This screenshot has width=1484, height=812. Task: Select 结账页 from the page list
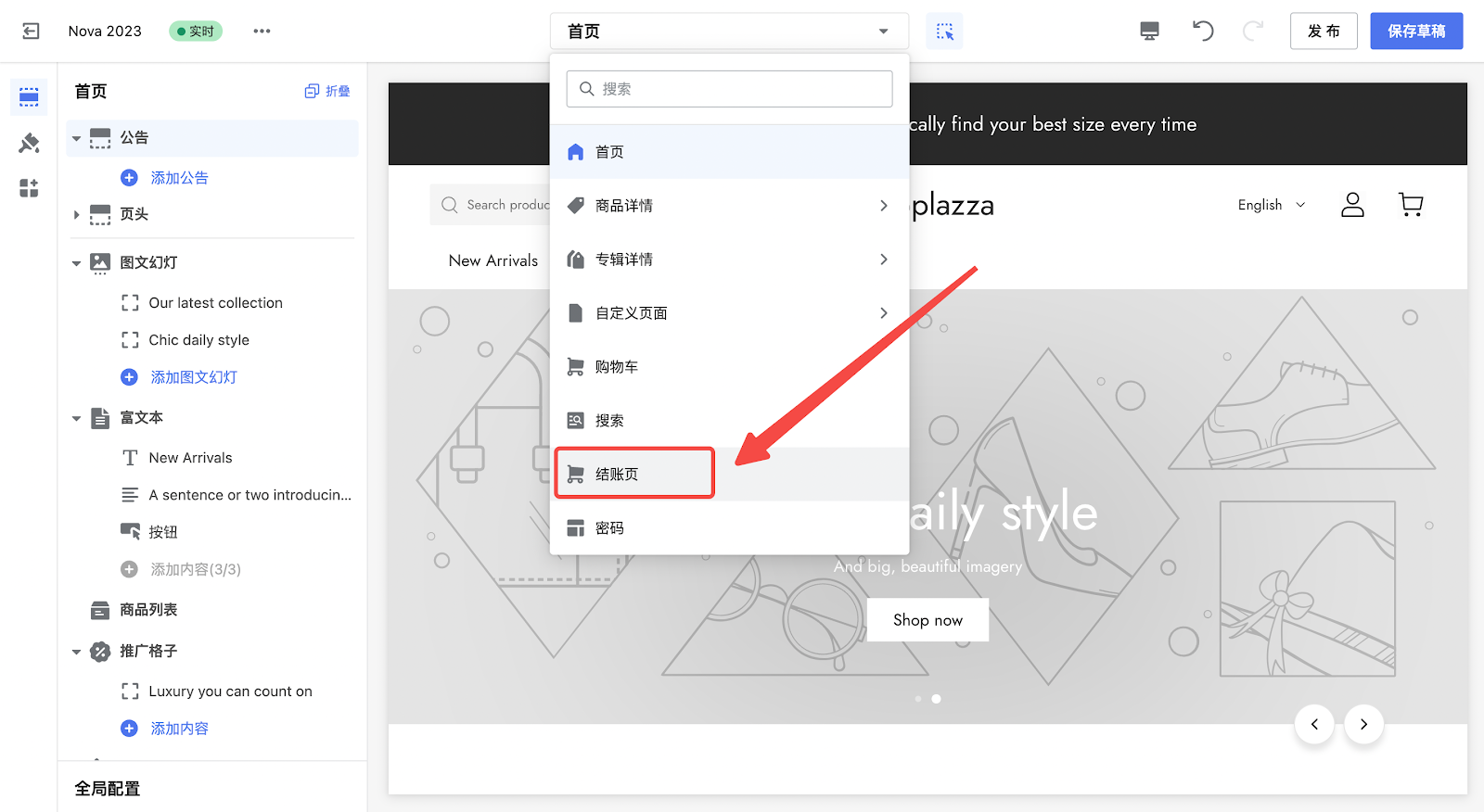[x=634, y=475]
